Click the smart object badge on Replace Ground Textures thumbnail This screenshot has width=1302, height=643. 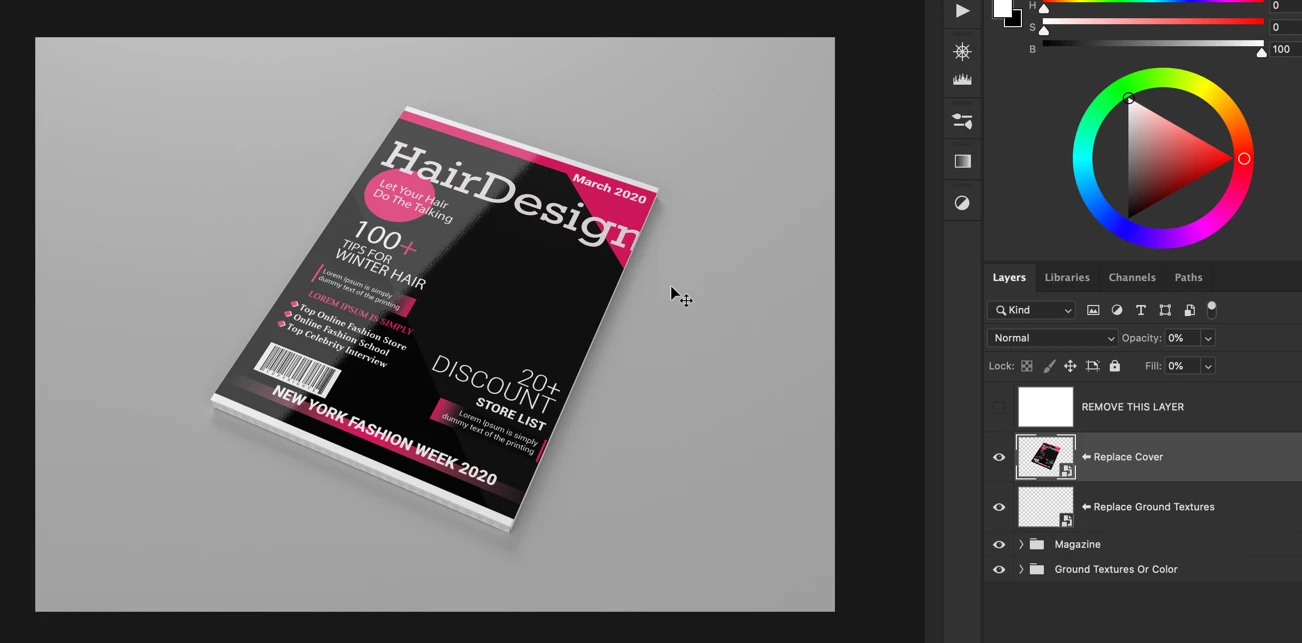click(x=1067, y=521)
